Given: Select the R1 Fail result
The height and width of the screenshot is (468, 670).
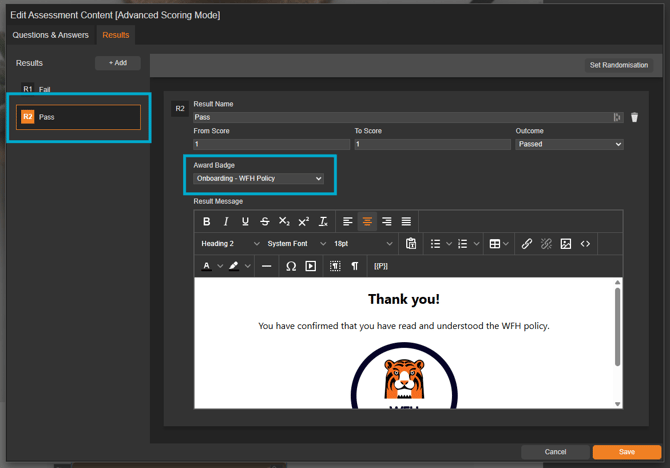Looking at the screenshot, I should pos(45,90).
